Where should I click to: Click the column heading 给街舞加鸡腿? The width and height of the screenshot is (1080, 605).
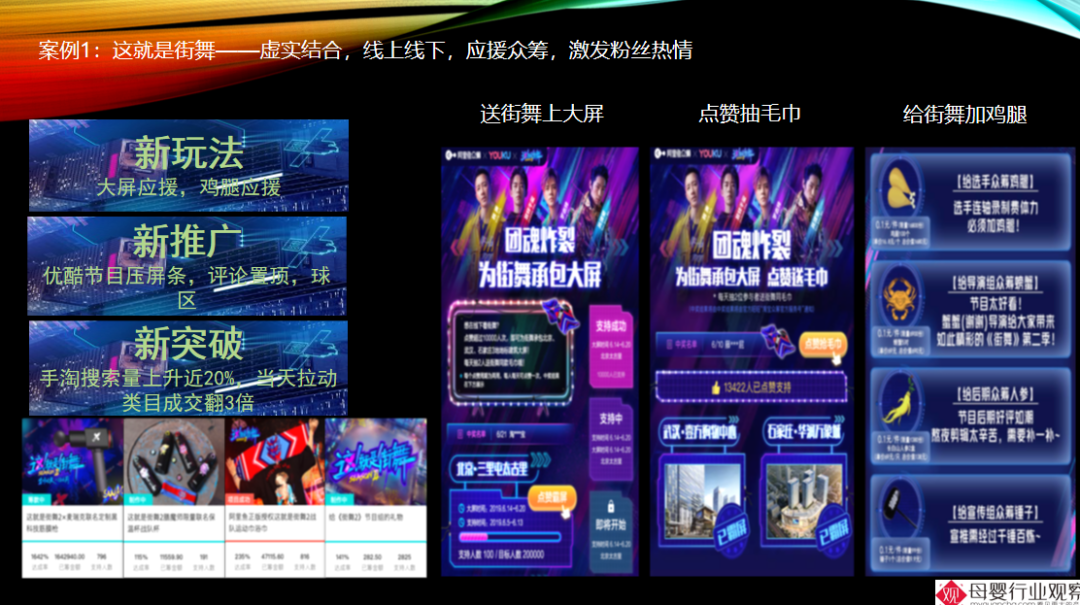coord(965,114)
